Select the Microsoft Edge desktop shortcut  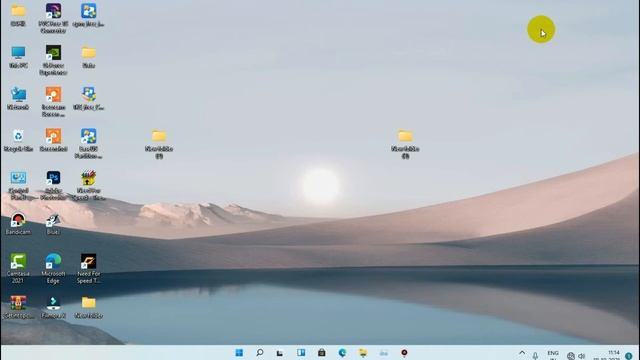pos(53,268)
